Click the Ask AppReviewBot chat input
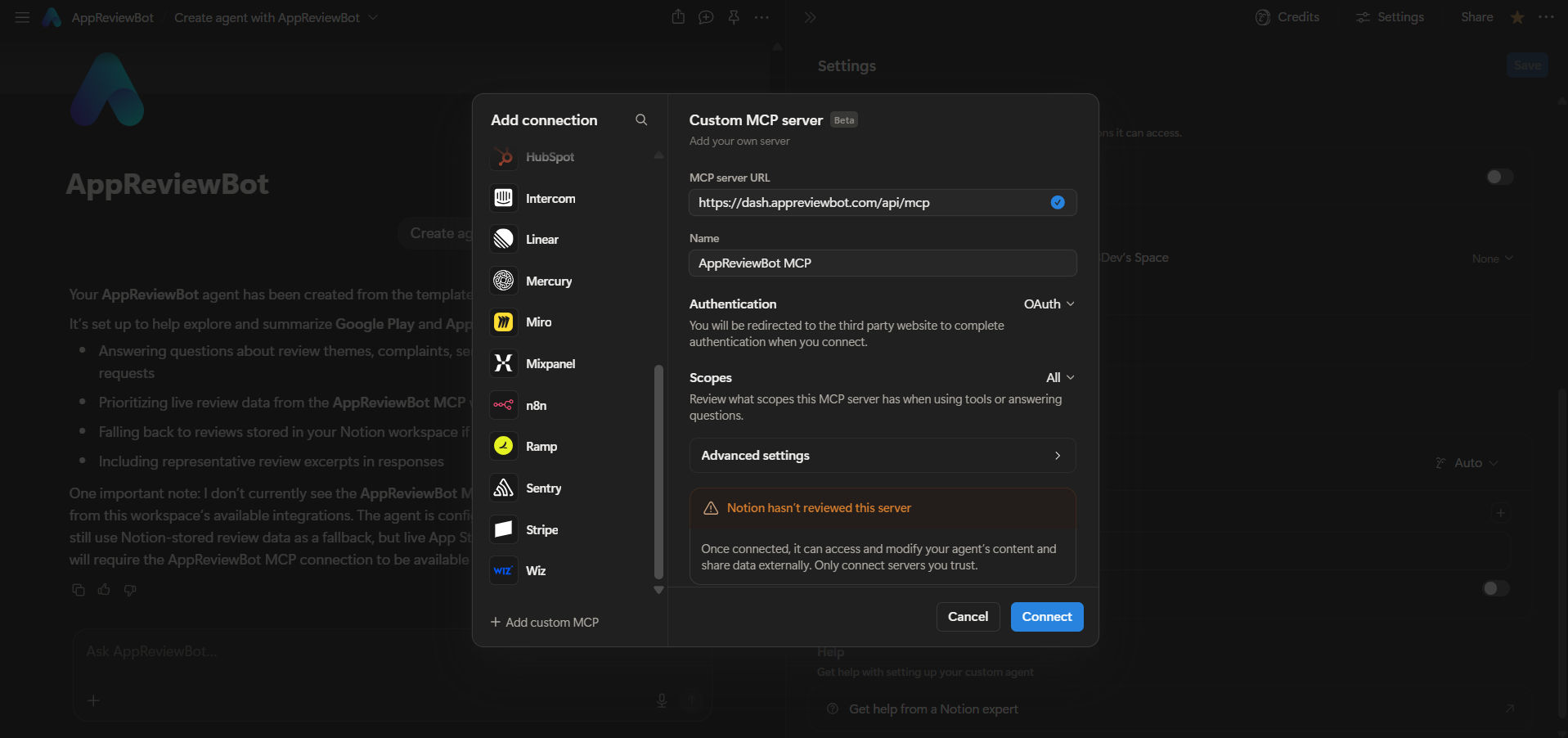 point(391,652)
